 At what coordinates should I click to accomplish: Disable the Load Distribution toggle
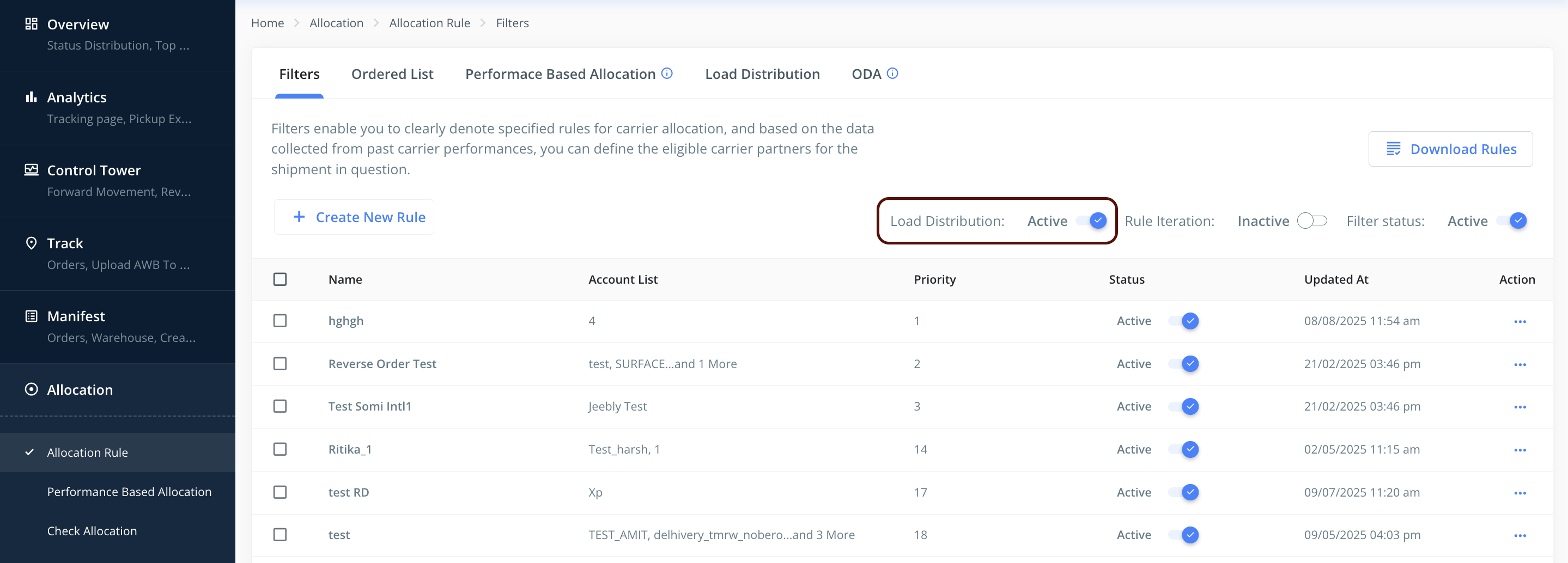(1091, 221)
